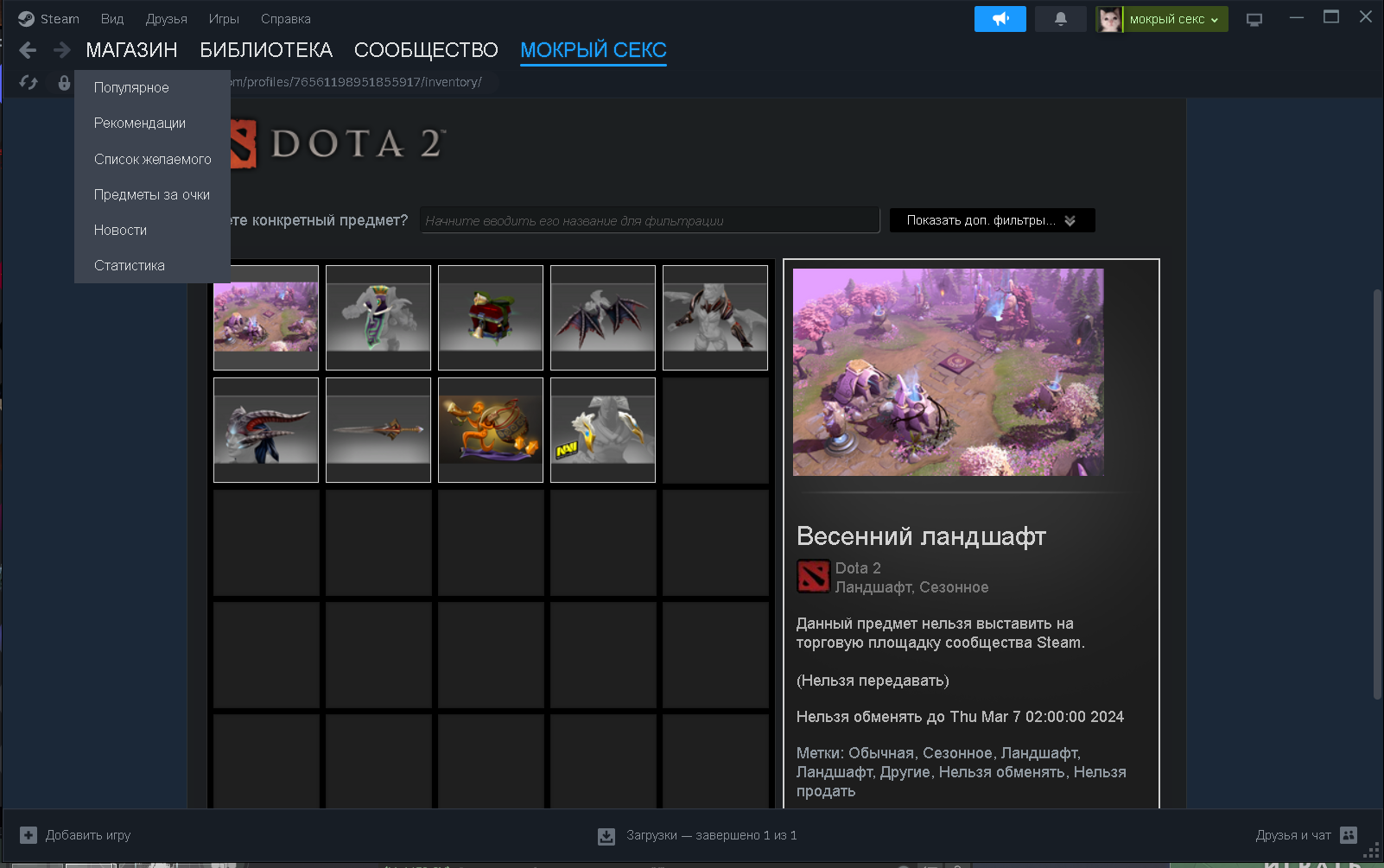Open the МОКРЫЙ СЕКС profile tab
The width and height of the screenshot is (1384, 868).
pyautogui.click(x=594, y=50)
